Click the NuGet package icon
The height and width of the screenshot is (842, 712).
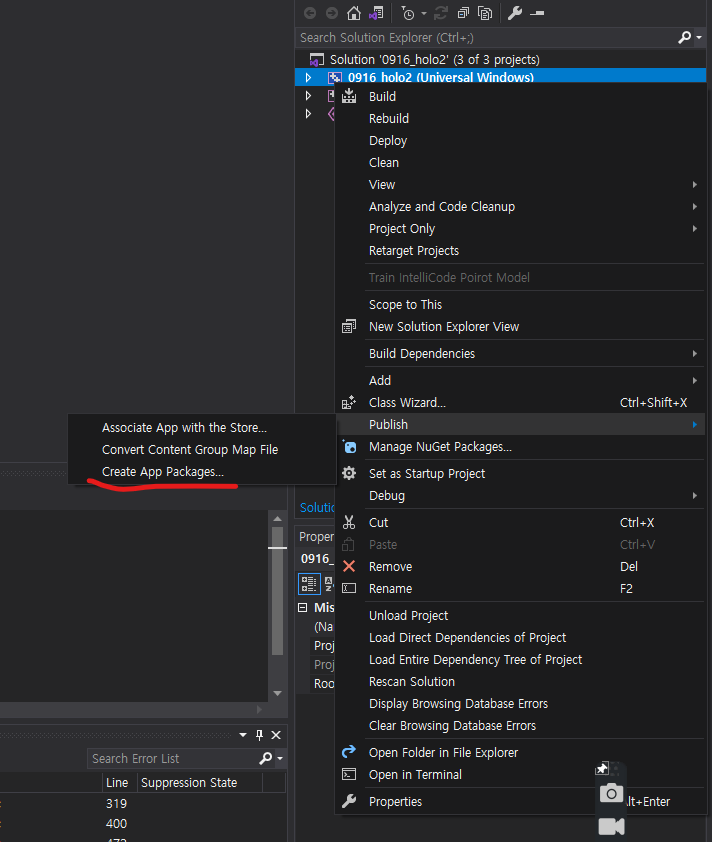click(349, 447)
